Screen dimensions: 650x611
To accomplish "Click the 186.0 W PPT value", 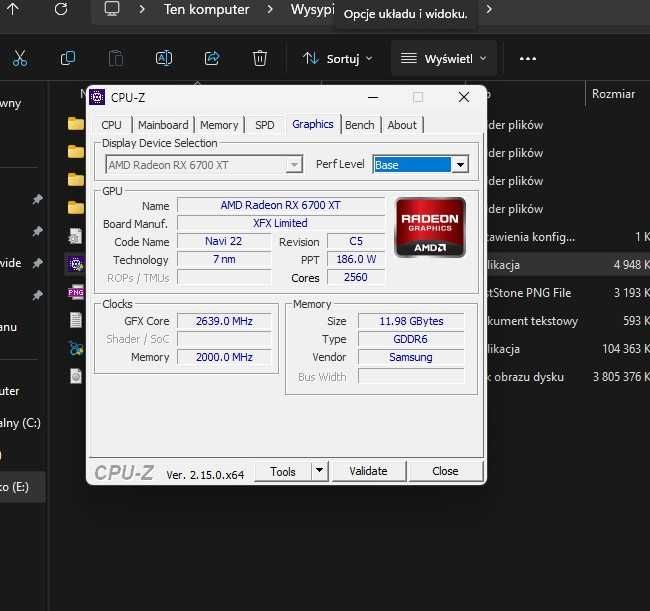I will pos(356,259).
